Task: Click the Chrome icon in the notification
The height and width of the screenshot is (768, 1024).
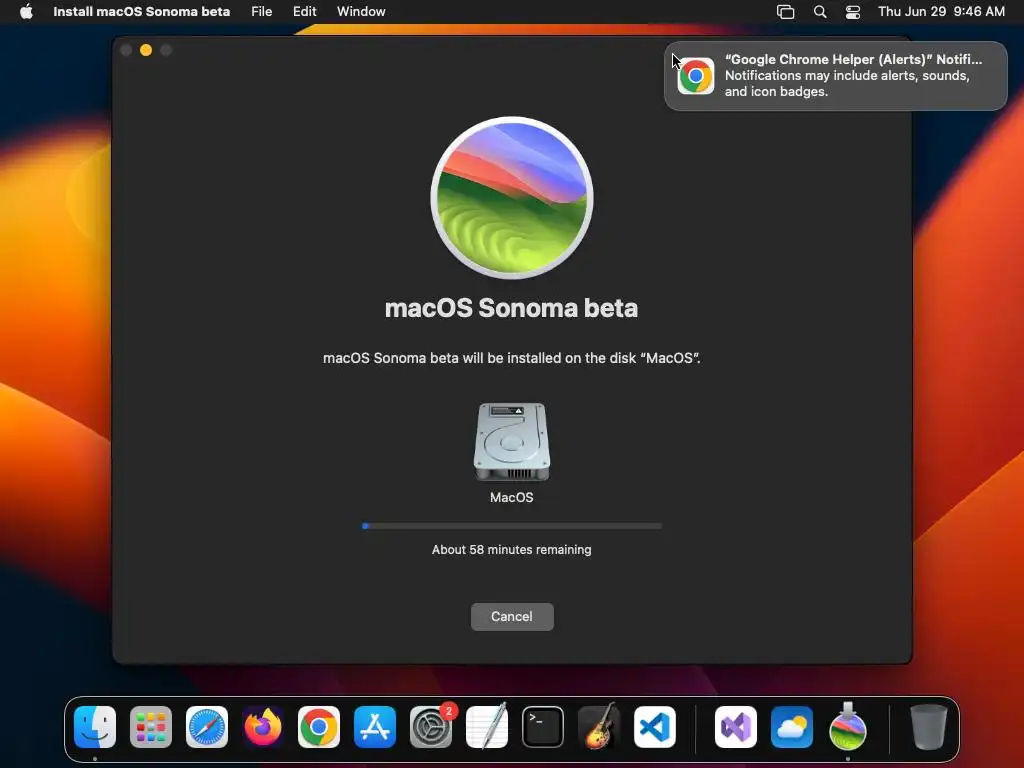Action: point(696,76)
